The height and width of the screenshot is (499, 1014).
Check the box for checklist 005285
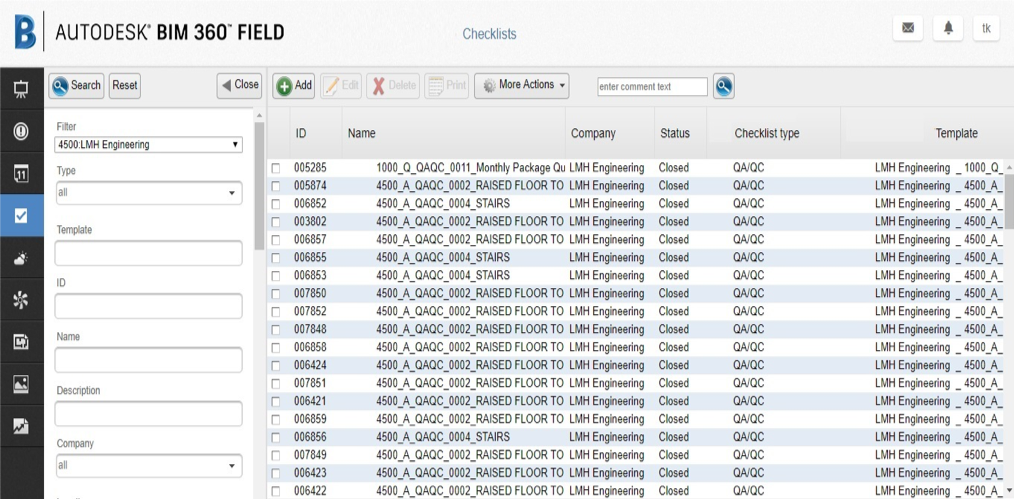(276, 168)
